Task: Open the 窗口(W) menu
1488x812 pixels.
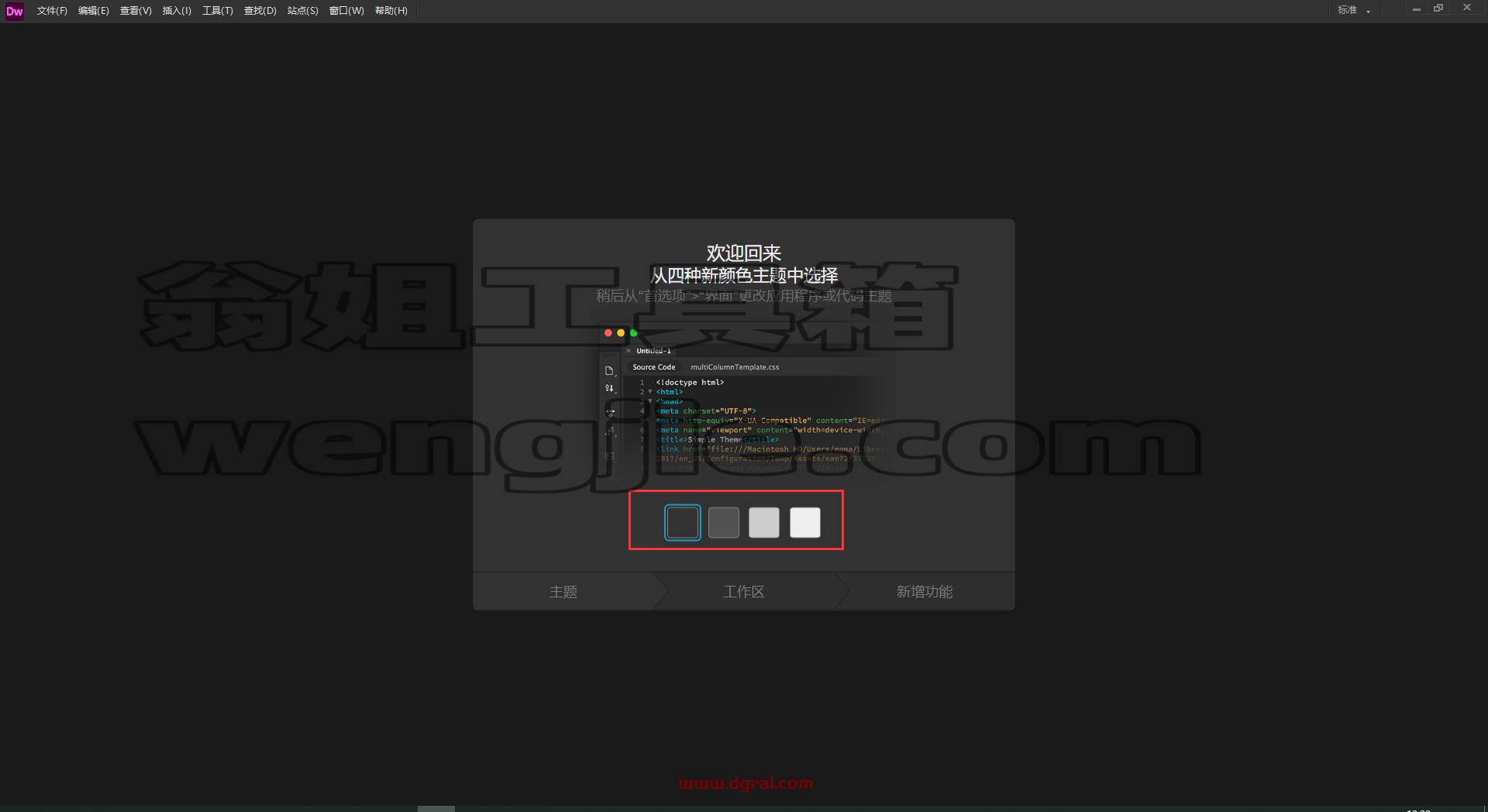Action: (346, 11)
